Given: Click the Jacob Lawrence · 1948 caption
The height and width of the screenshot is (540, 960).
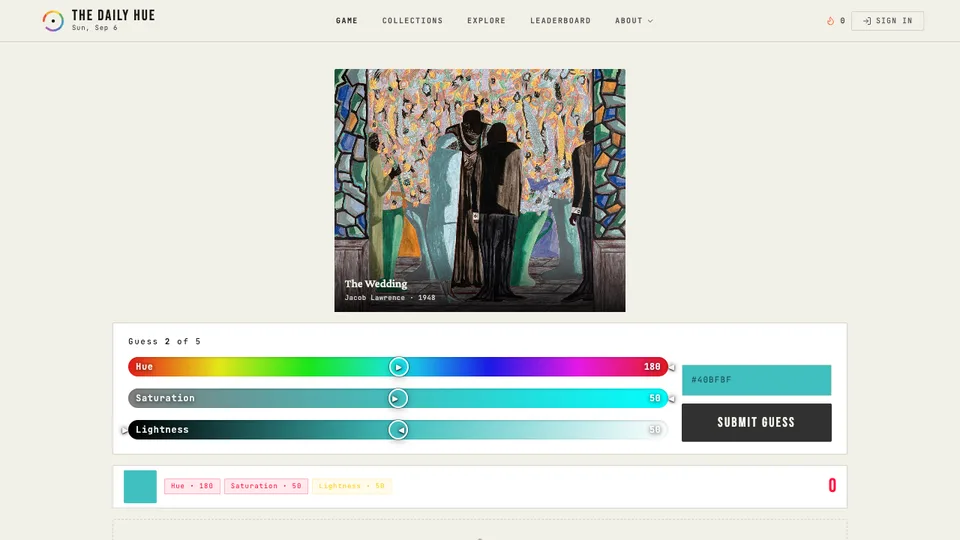Looking at the screenshot, I should click(390, 298).
